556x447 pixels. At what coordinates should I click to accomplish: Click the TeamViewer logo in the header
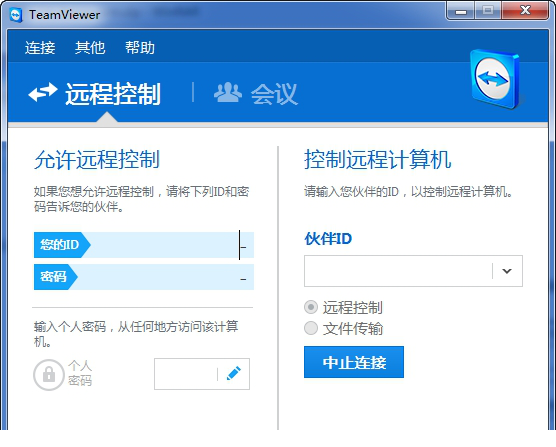point(495,79)
